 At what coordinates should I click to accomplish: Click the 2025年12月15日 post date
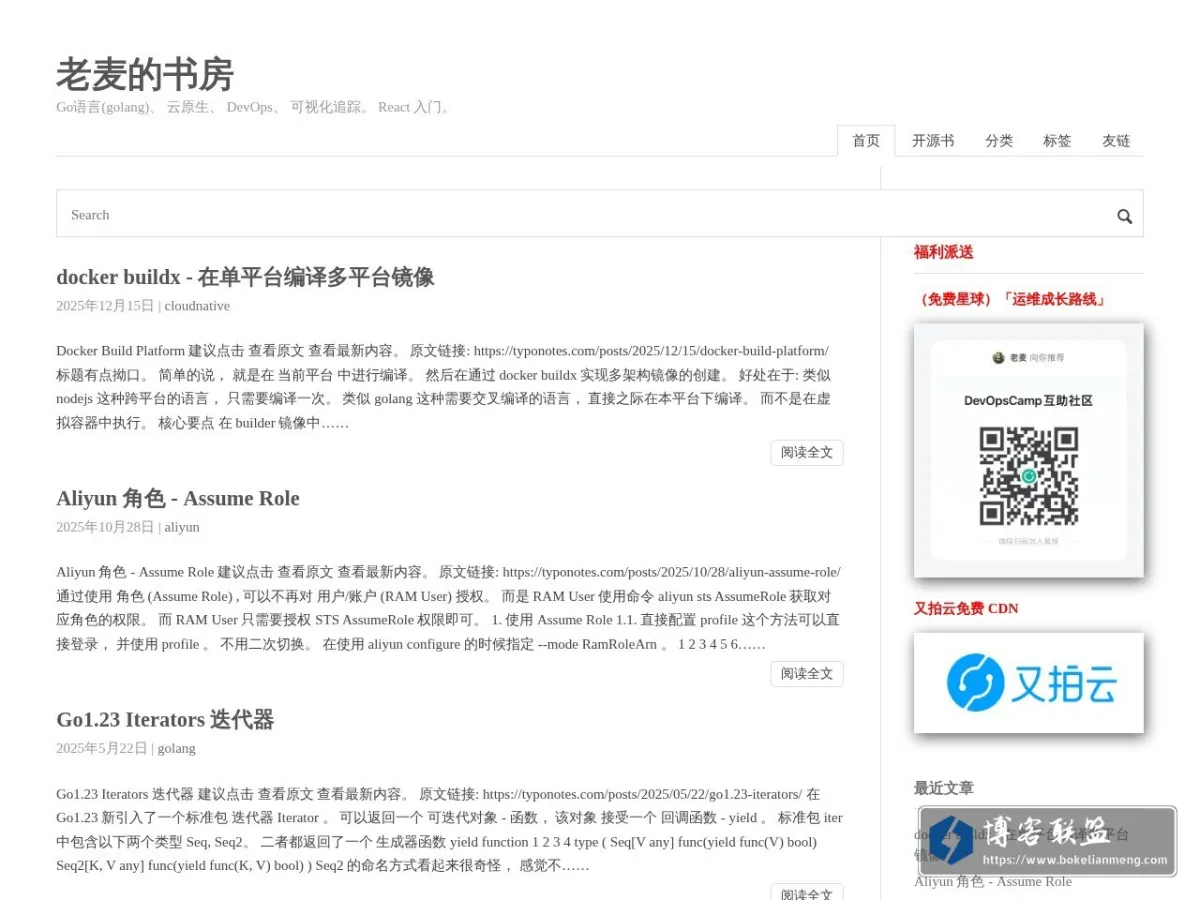click(105, 306)
